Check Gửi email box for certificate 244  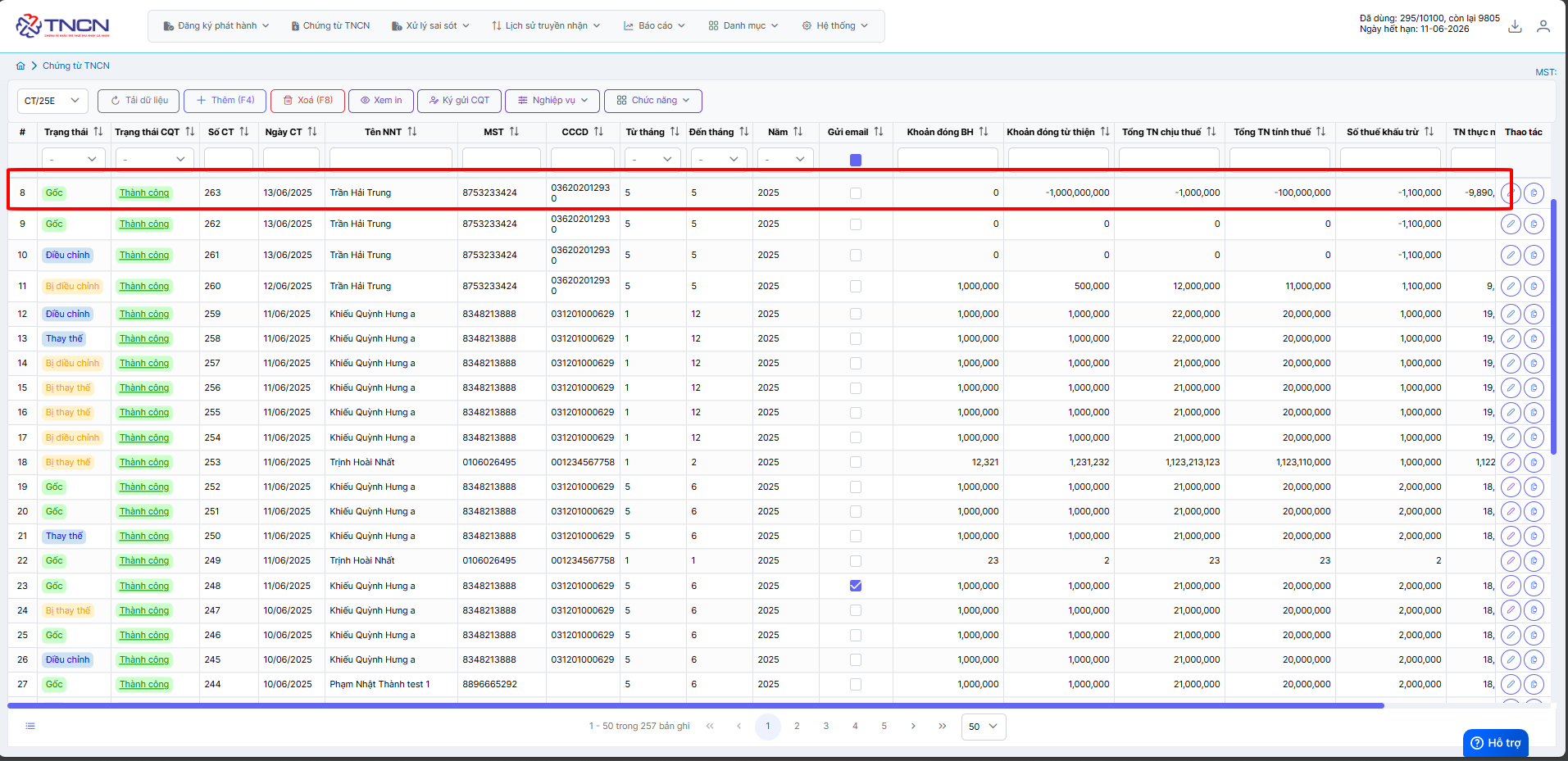tap(856, 685)
